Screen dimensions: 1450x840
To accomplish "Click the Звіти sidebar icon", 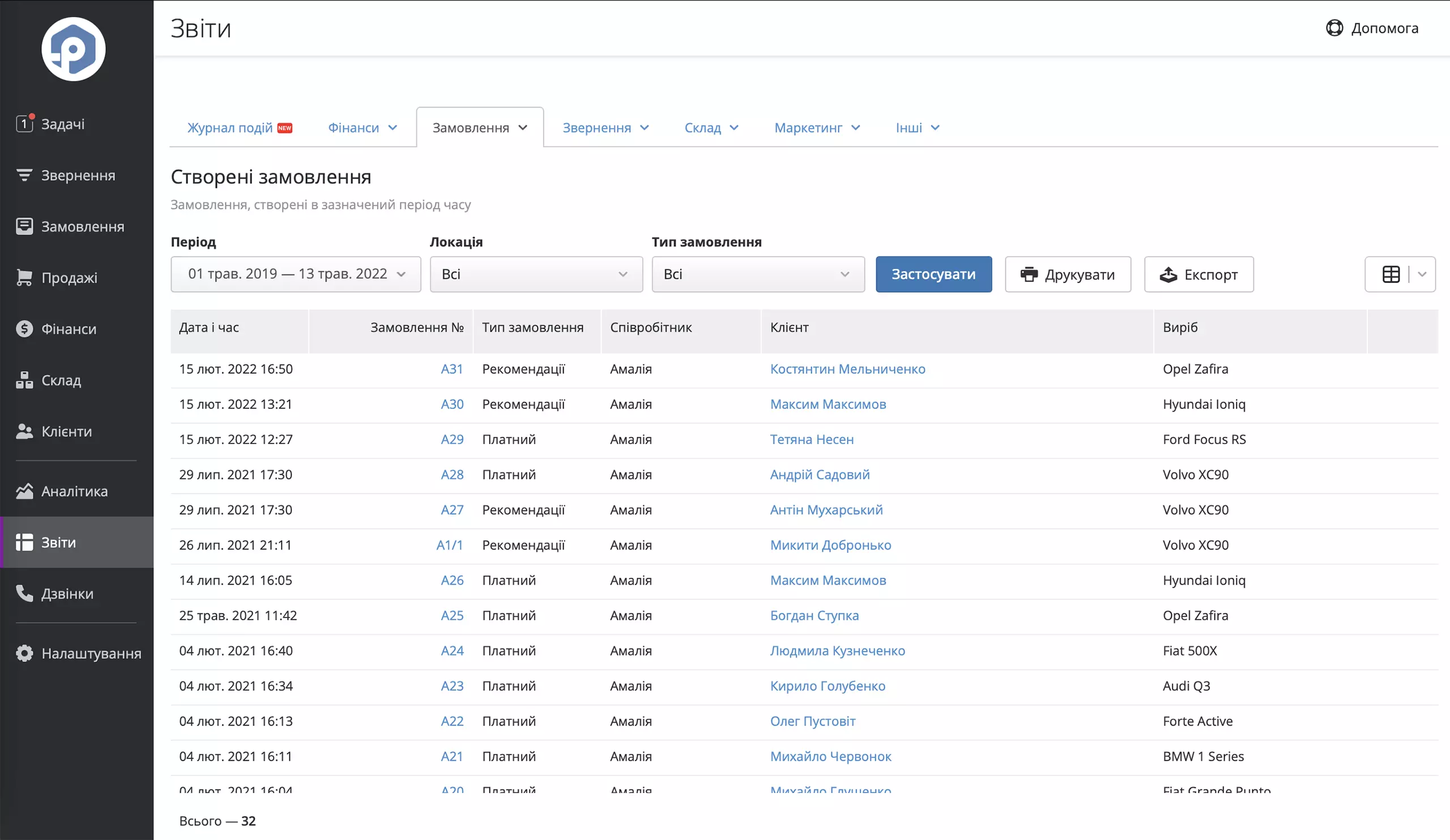I will 24,542.
